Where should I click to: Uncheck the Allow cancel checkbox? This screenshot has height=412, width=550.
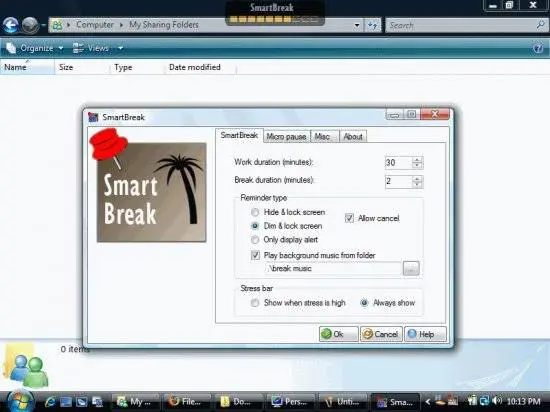[349, 218]
